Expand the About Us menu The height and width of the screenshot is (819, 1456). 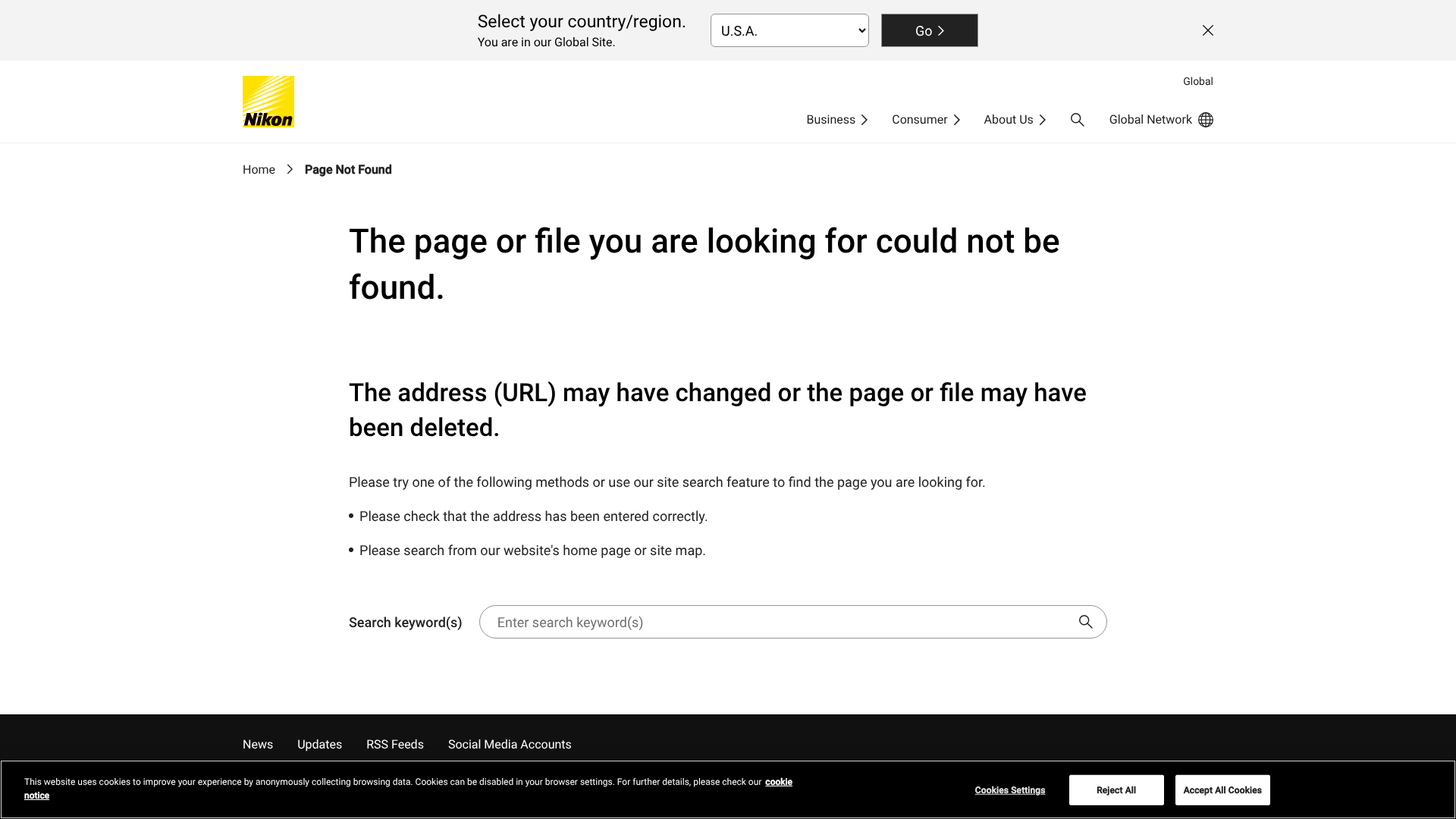(x=1015, y=120)
